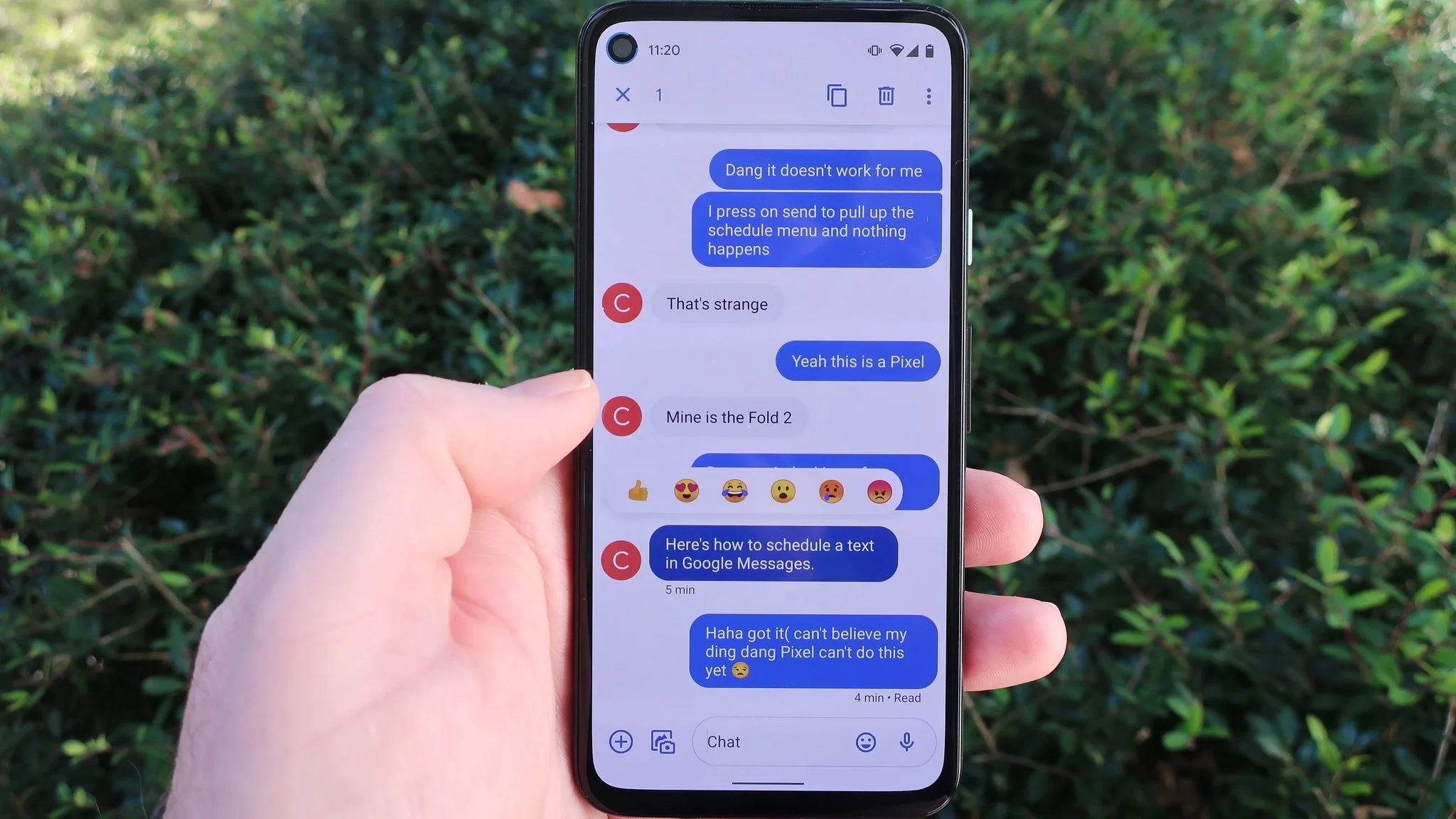1456x819 pixels.
Task: Tap the close selection X icon
Action: pyautogui.click(x=621, y=95)
